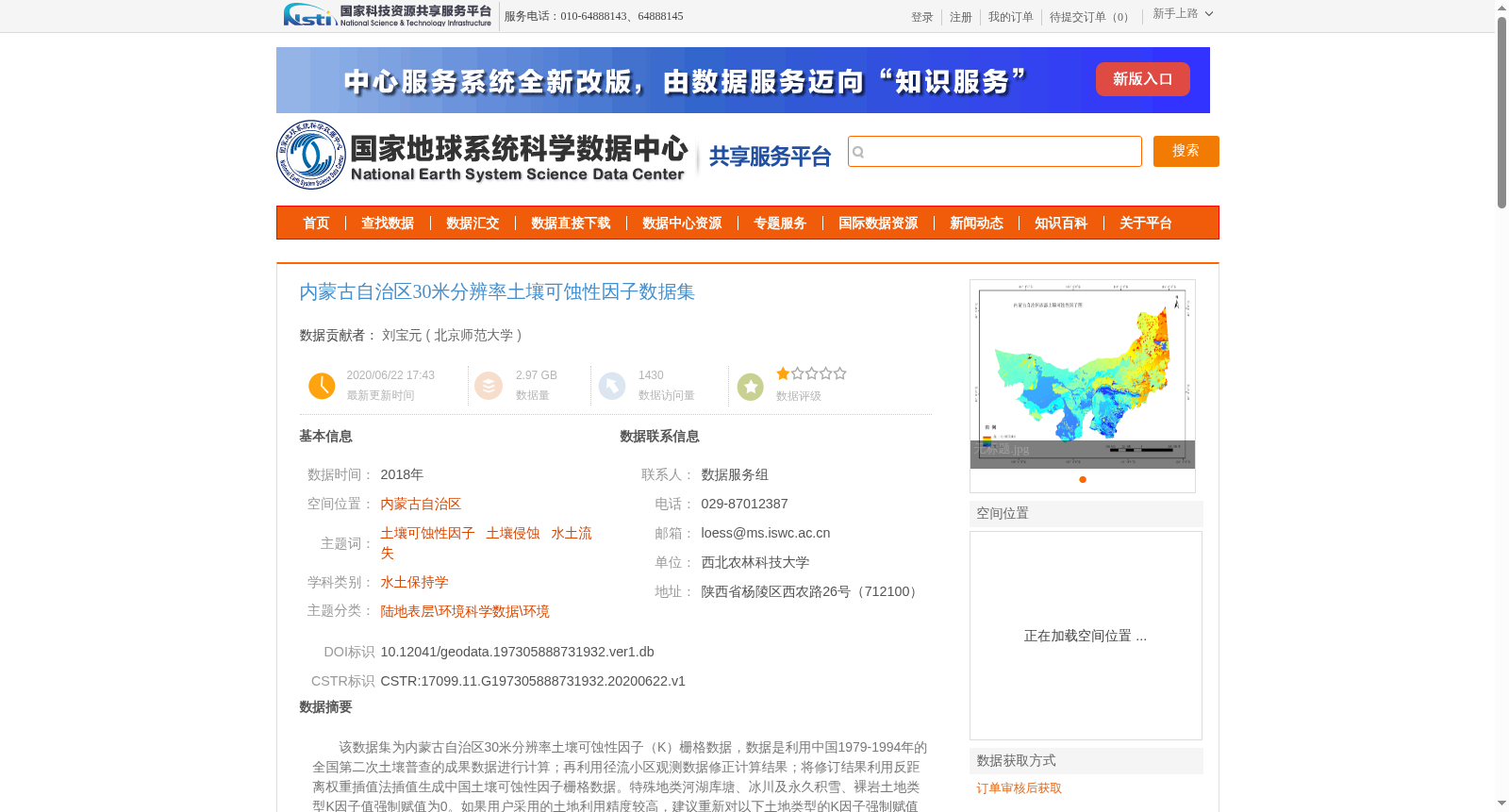Click the dataset title heading

497,291
